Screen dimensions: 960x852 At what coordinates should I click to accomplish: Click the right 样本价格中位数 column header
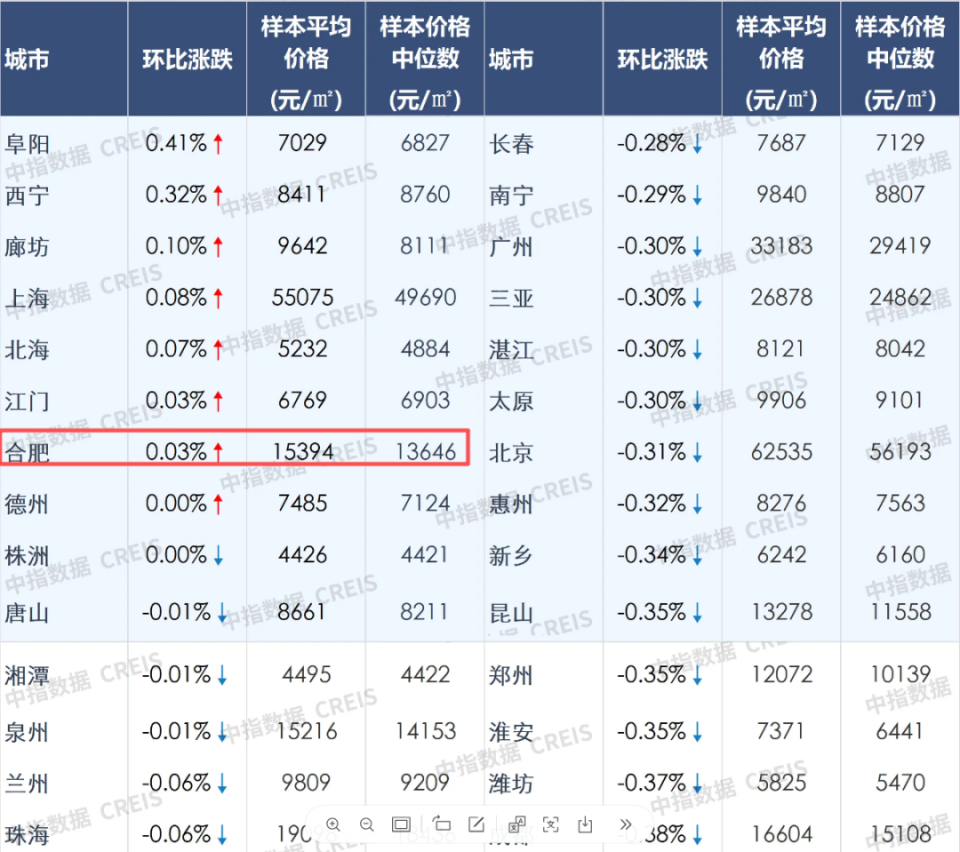pos(900,62)
